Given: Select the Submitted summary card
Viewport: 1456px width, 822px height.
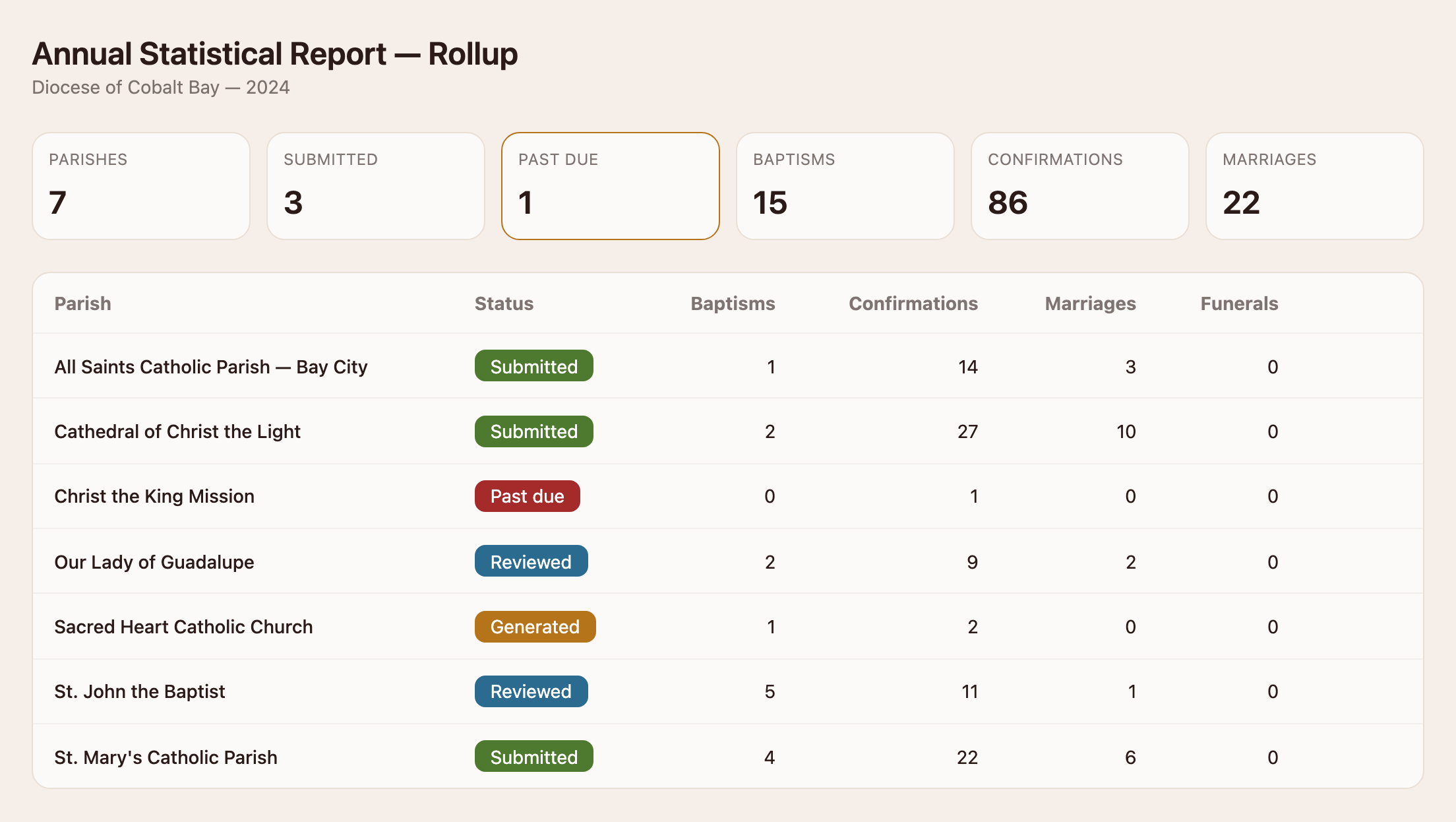Looking at the screenshot, I should click(376, 186).
